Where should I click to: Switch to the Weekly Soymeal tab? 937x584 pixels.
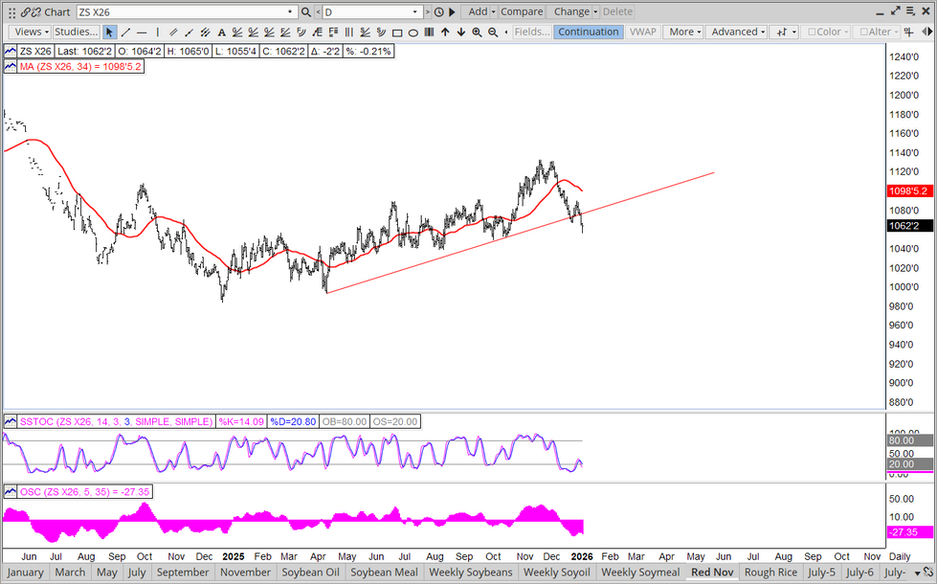641,572
